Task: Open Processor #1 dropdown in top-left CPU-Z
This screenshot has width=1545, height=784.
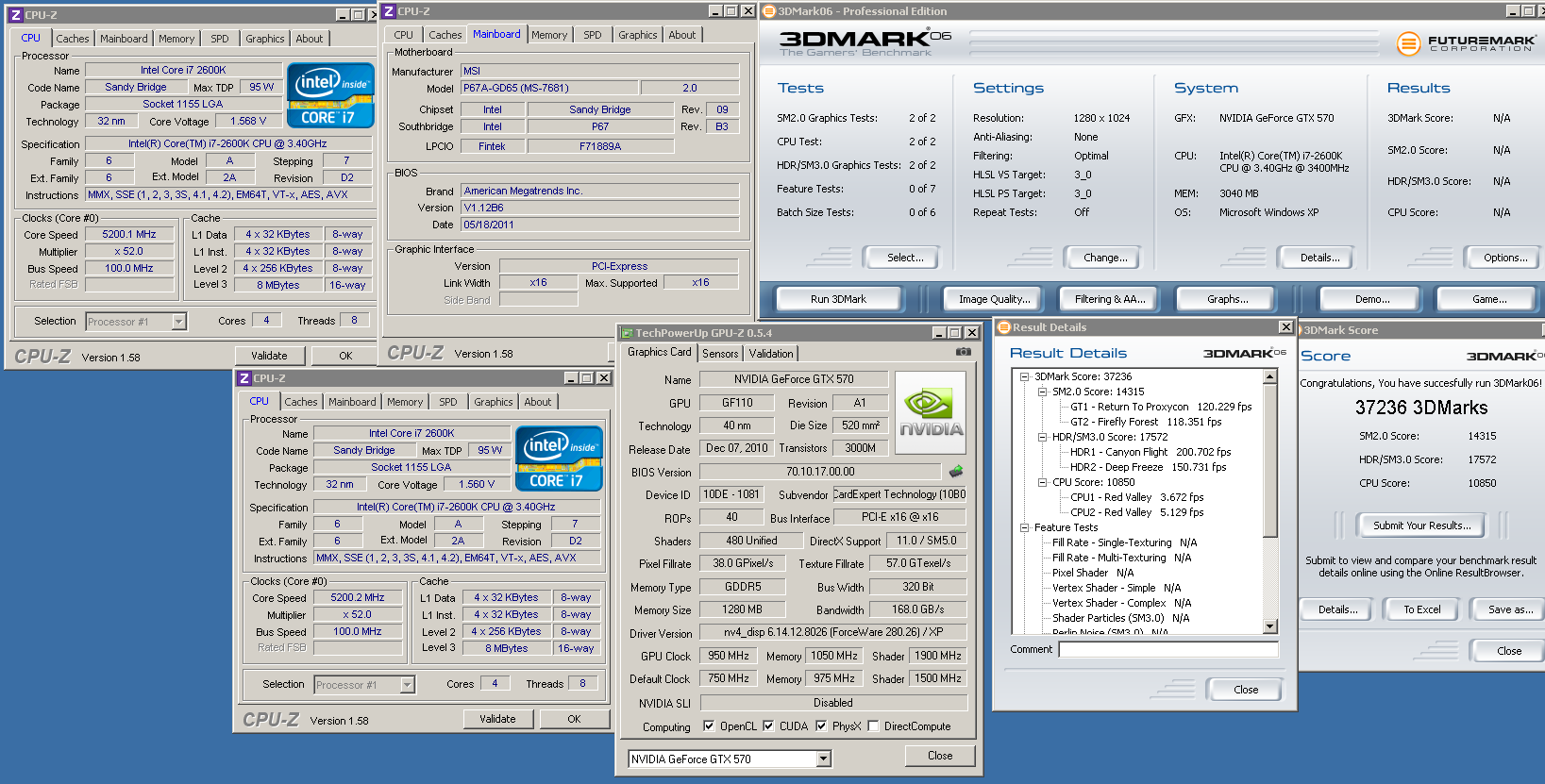Action: (x=178, y=322)
